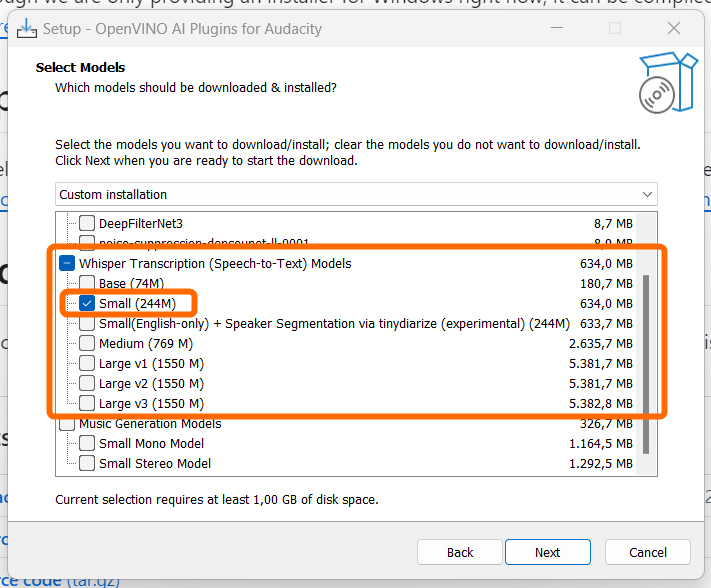Check Large v3 (1550 M) checkbox

coord(87,403)
